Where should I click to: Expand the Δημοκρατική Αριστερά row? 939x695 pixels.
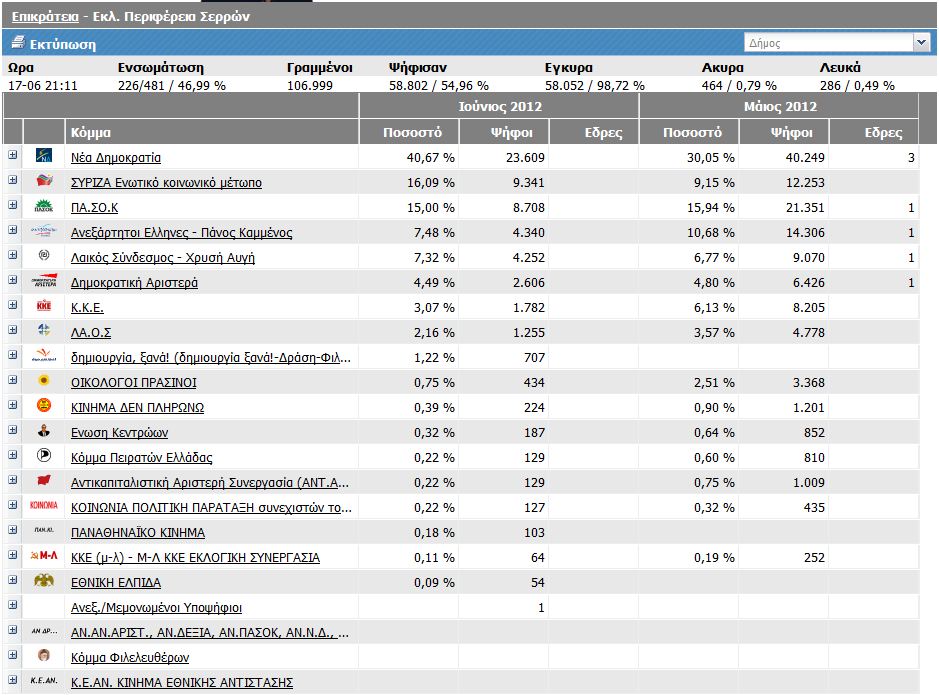(x=13, y=281)
